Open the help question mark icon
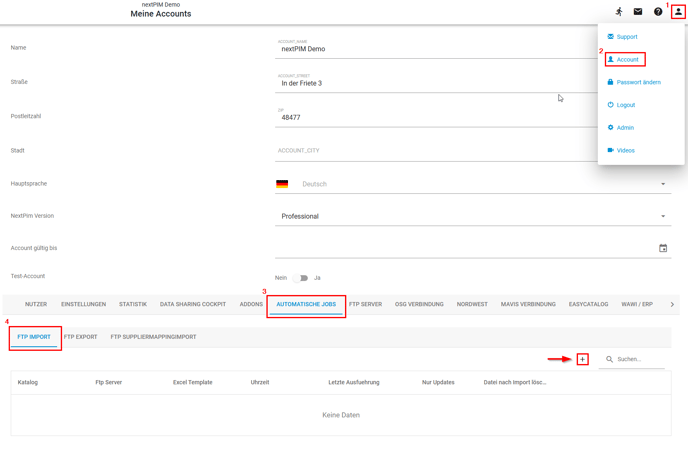This screenshot has width=688, height=450. point(658,12)
